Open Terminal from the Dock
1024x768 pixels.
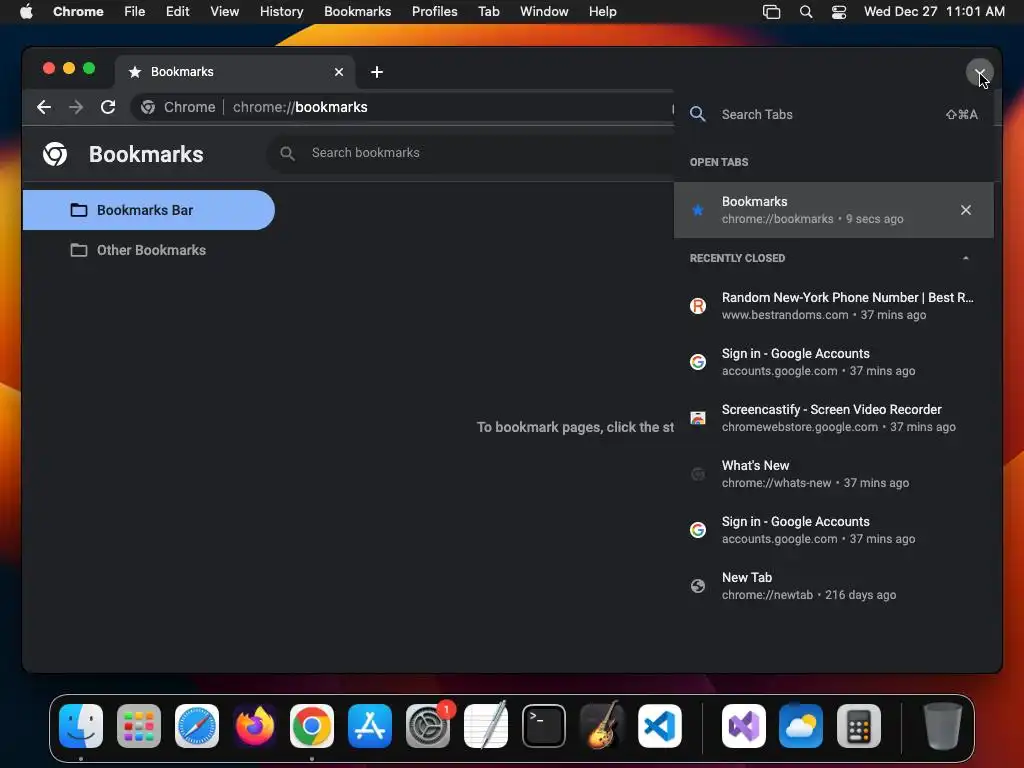tap(544, 726)
